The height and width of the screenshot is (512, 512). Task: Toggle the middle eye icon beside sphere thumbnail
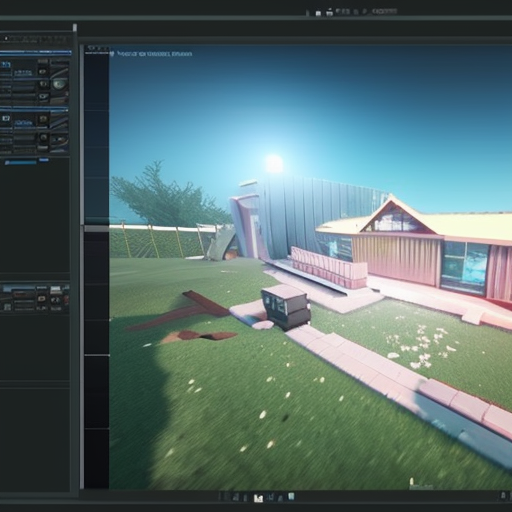(43, 84)
